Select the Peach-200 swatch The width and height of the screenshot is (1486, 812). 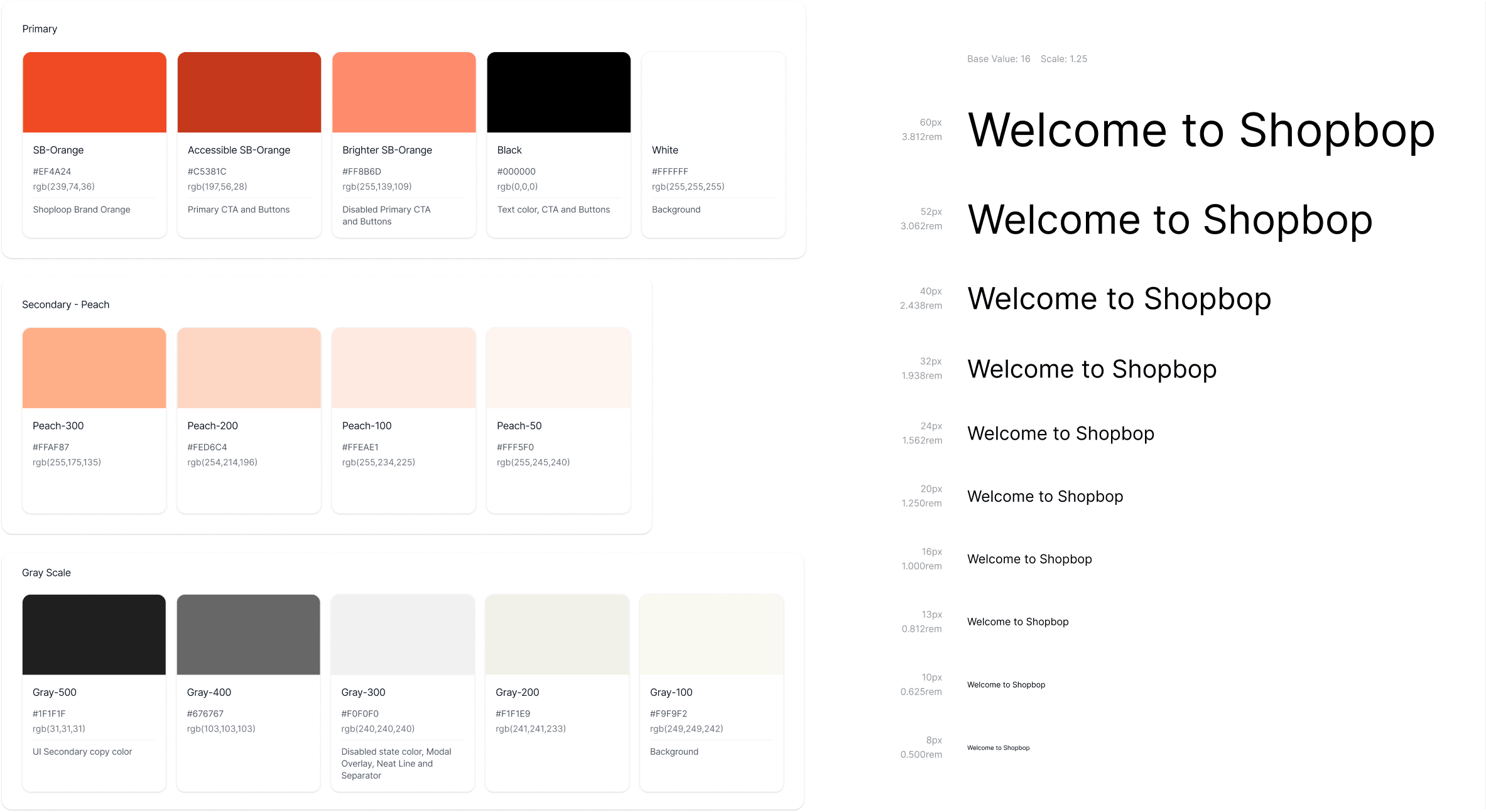tap(249, 368)
